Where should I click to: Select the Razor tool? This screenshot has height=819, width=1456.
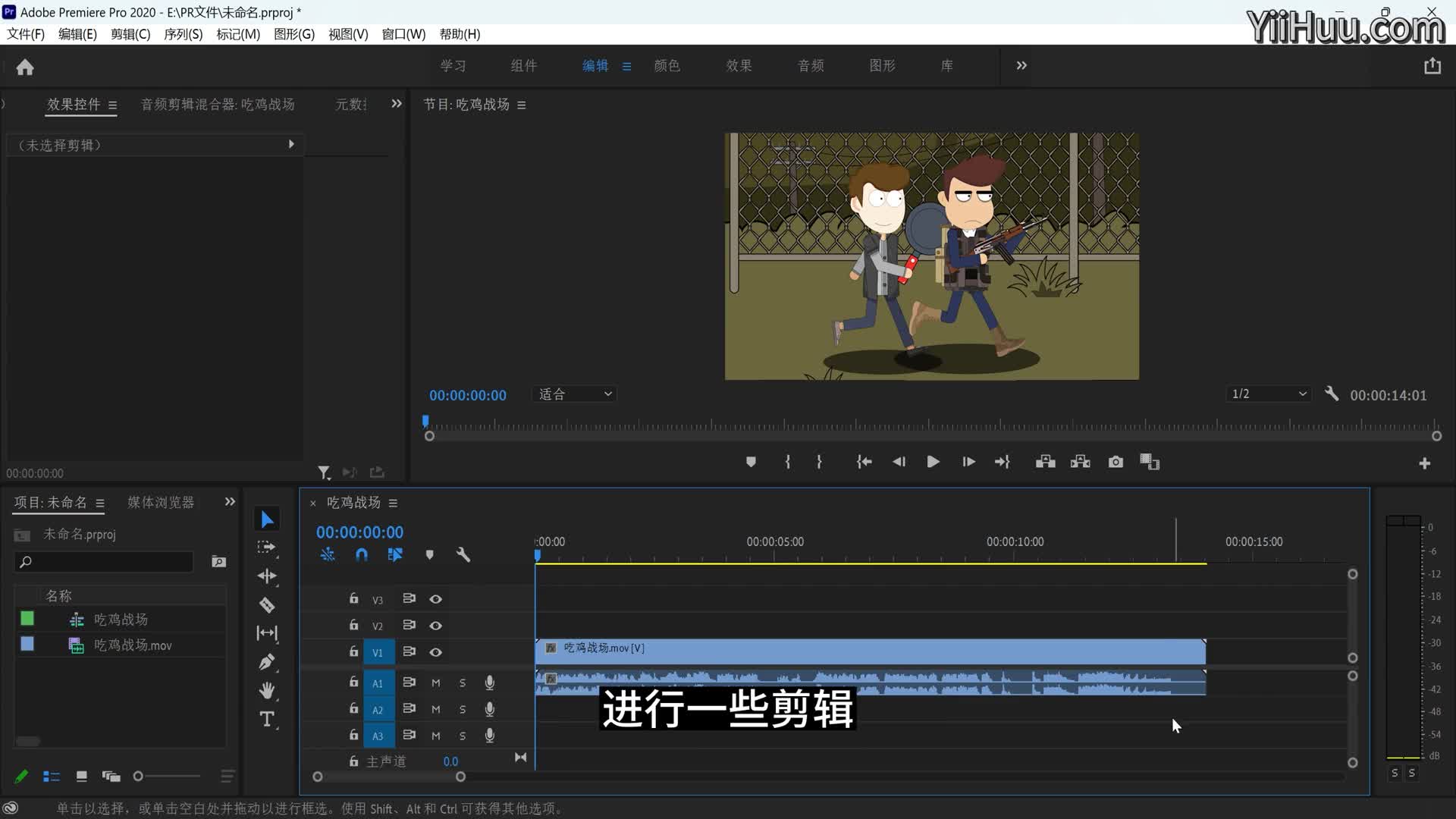pos(267,605)
